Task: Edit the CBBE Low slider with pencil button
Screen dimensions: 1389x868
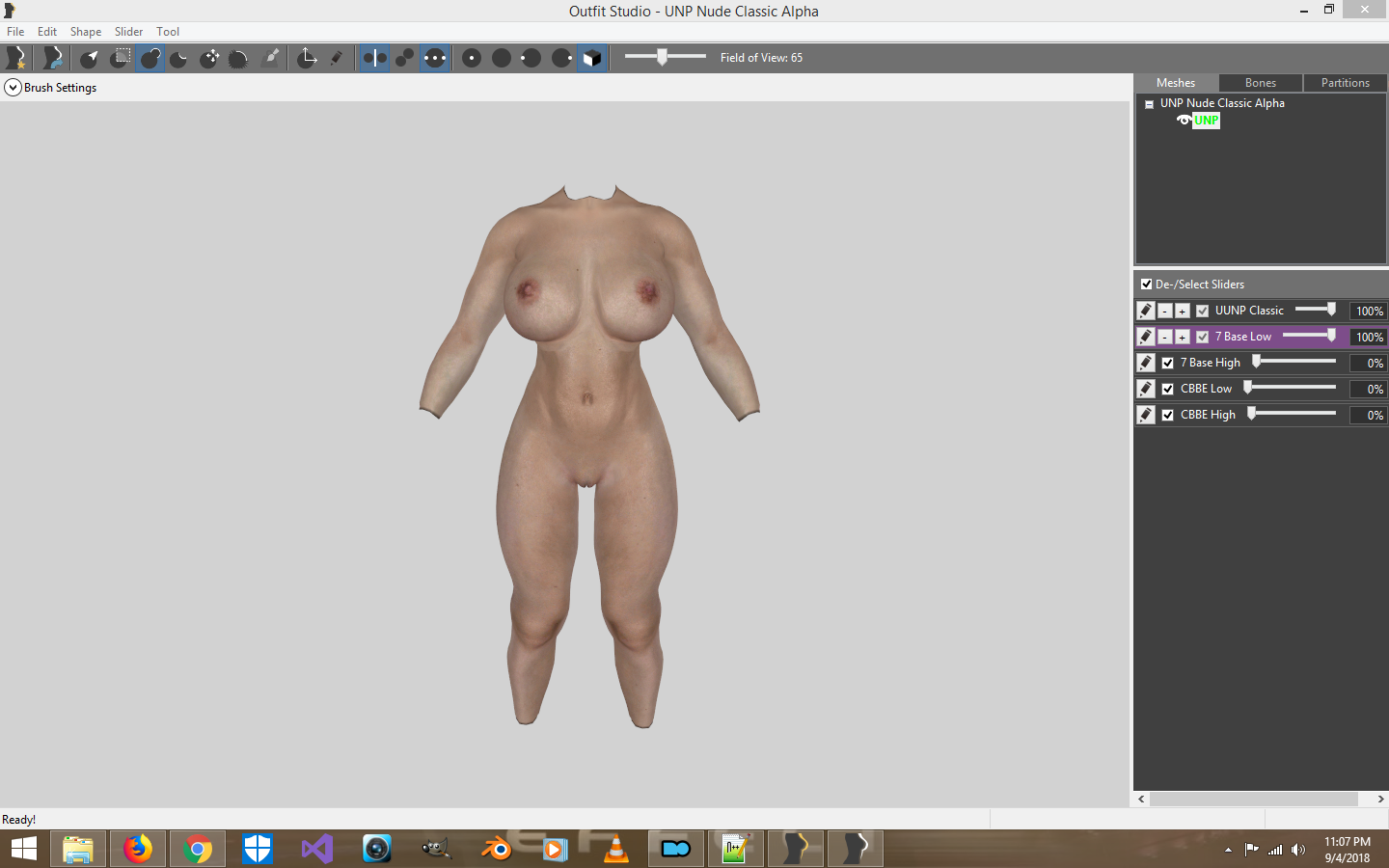Action: (1145, 389)
